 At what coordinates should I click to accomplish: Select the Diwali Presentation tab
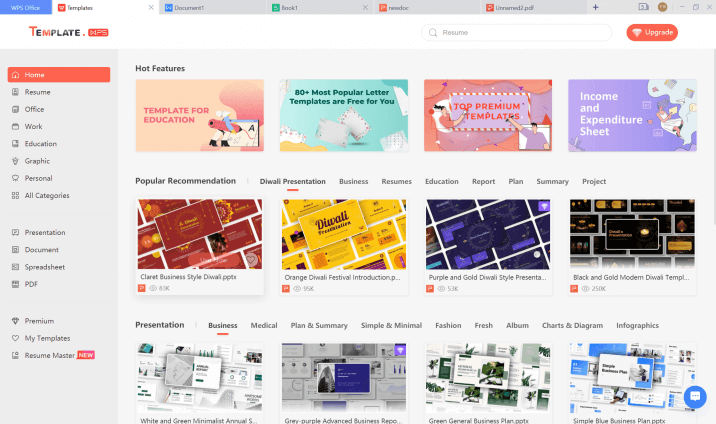(x=292, y=182)
